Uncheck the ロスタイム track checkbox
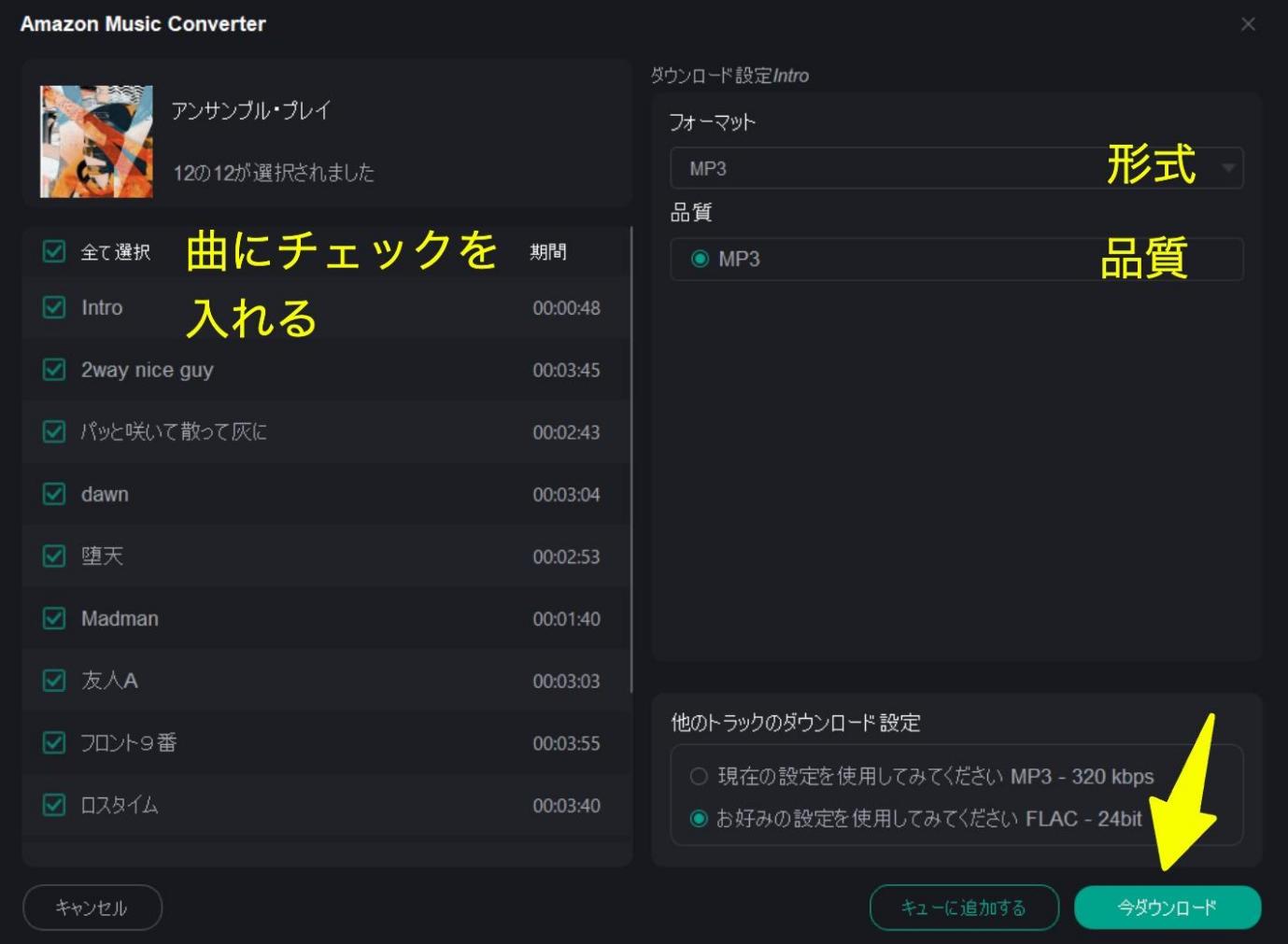 point(54,804)
